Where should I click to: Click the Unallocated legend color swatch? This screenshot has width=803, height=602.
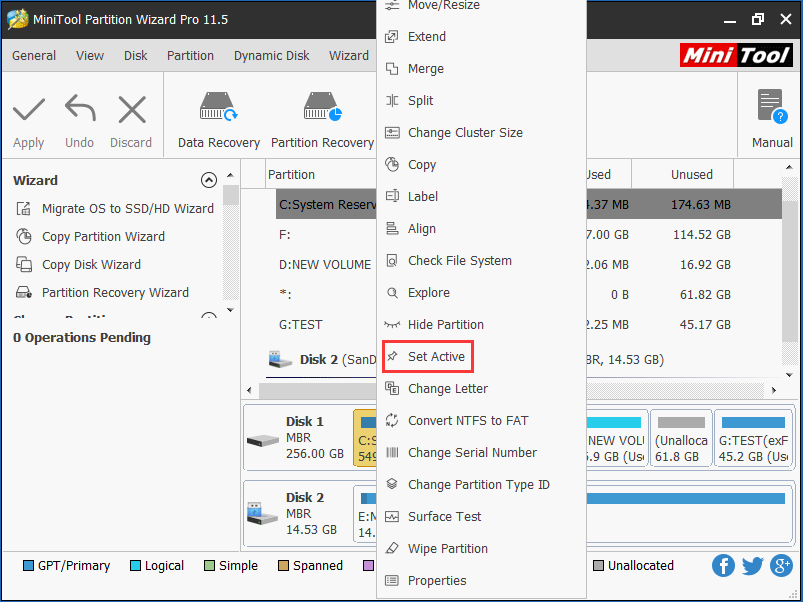(x=598, y=566)
